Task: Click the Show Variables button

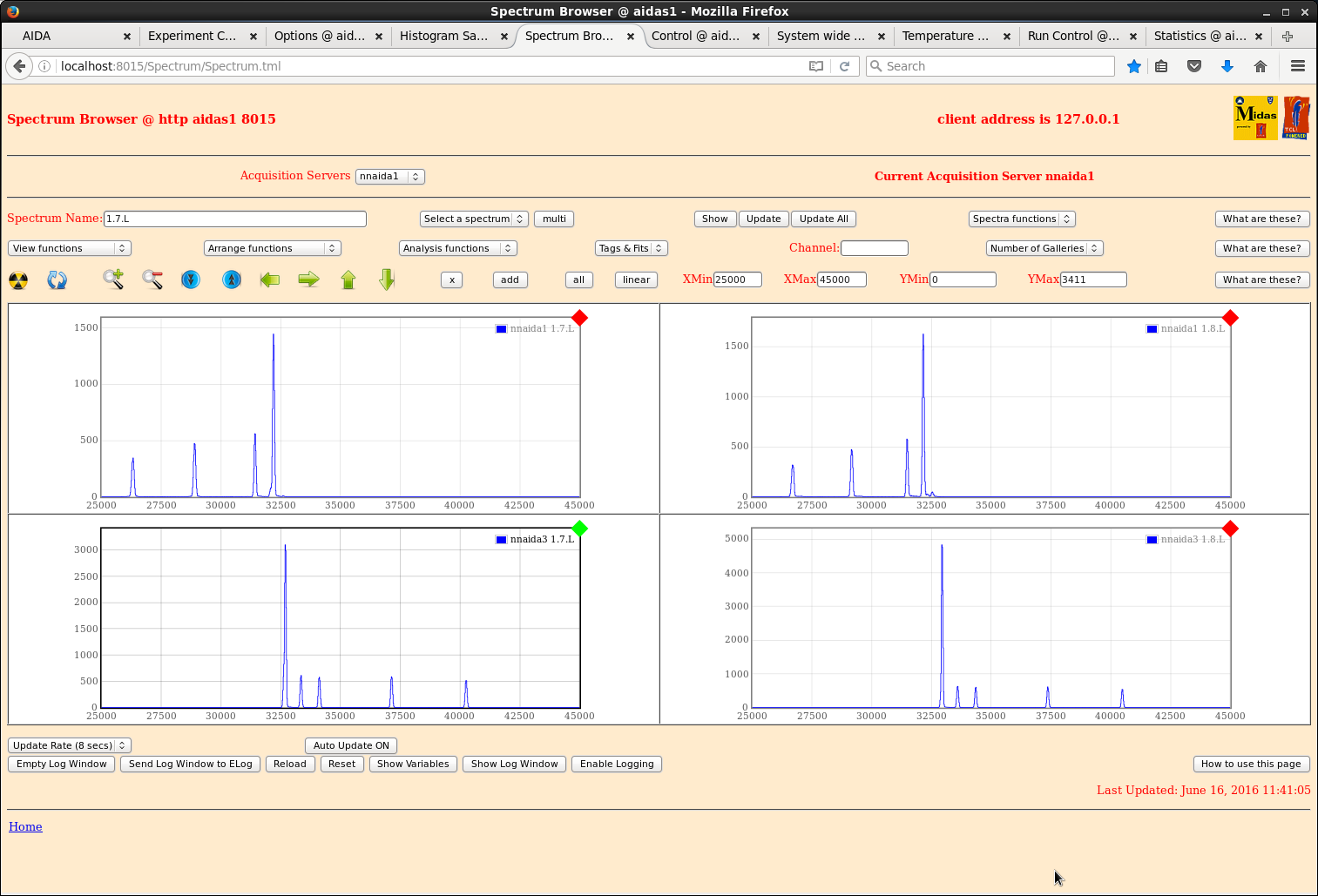Action: [x=413, y=764]
